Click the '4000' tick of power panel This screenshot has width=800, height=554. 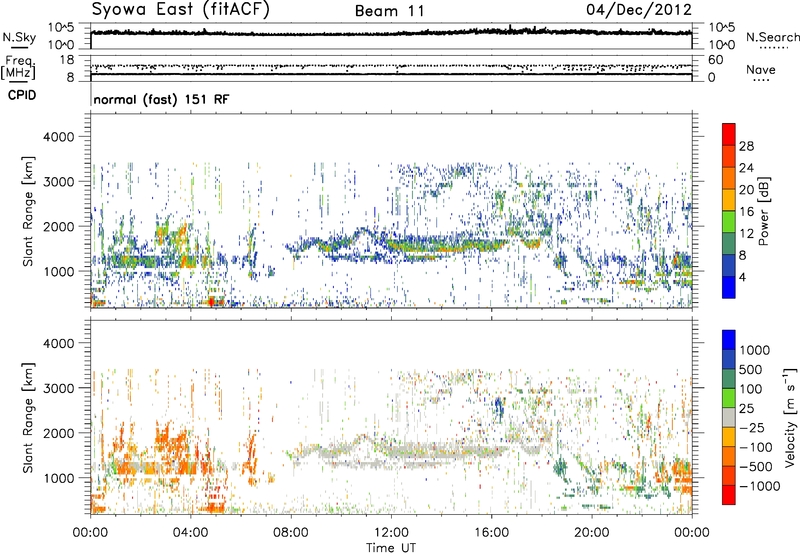[x=61, y=137]
